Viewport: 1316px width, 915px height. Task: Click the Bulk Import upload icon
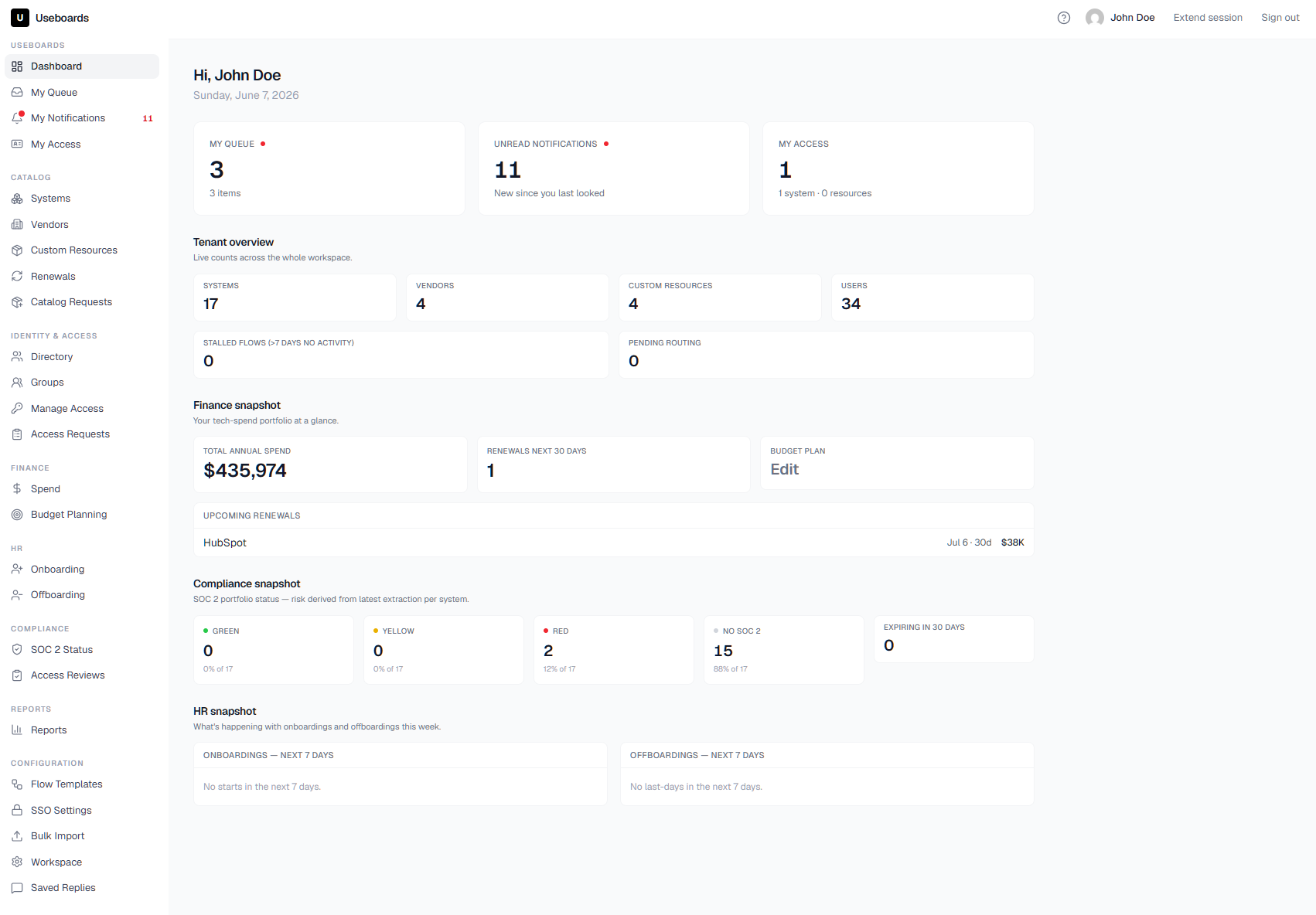tap(17, 836)
